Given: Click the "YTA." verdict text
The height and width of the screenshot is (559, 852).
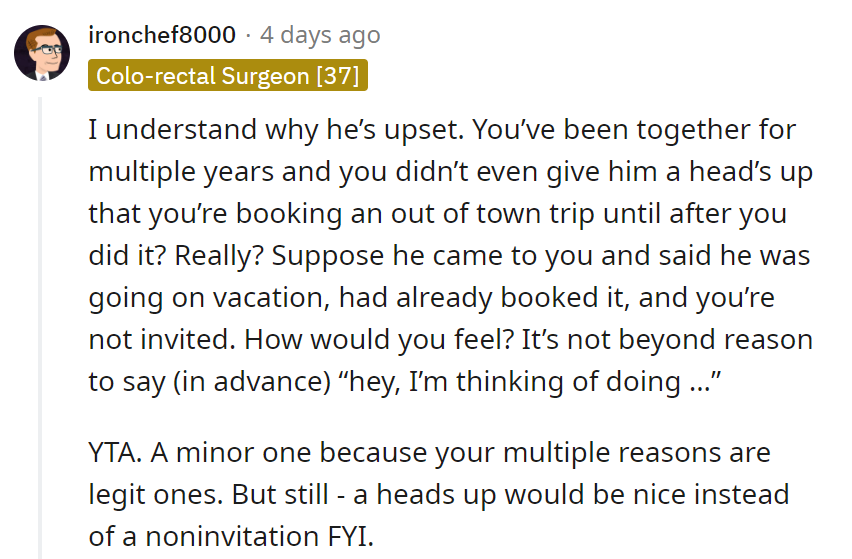Looking at the screenshot, I should click(115, 452).
